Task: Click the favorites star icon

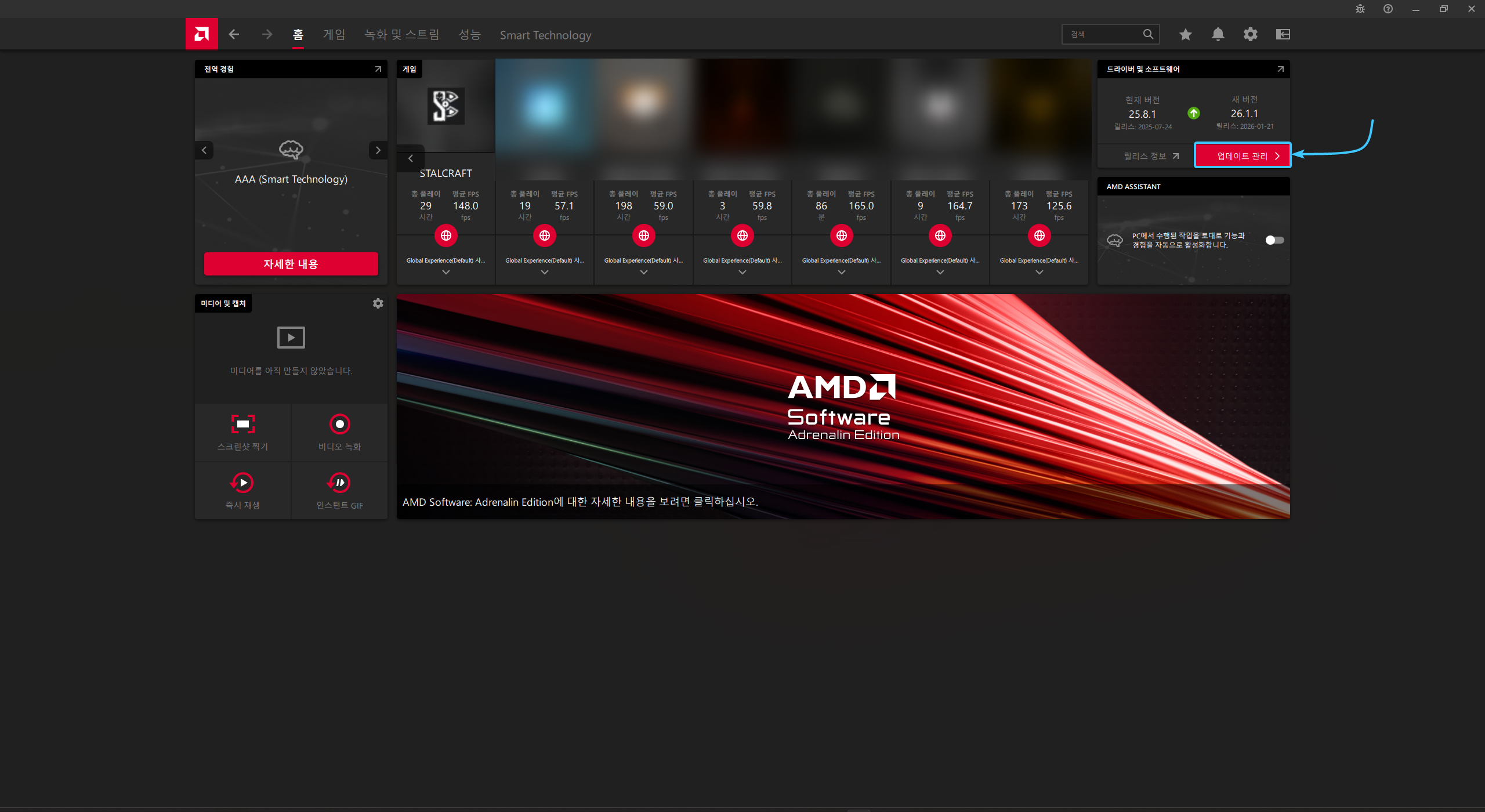Action: (1185, 35)
